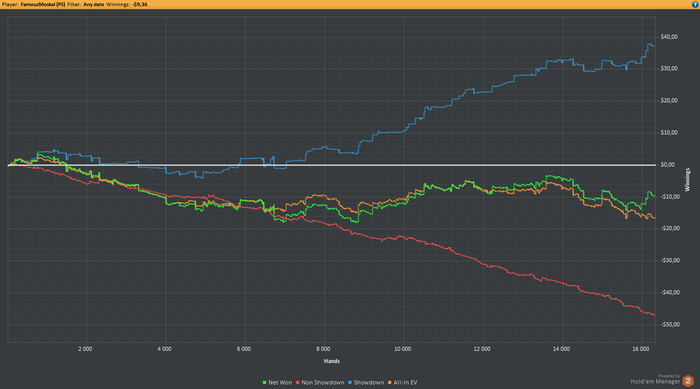Click the Winnings axis title
This screenshot has height=389, width=700.
pyautogui.click(x=688, y=180)
